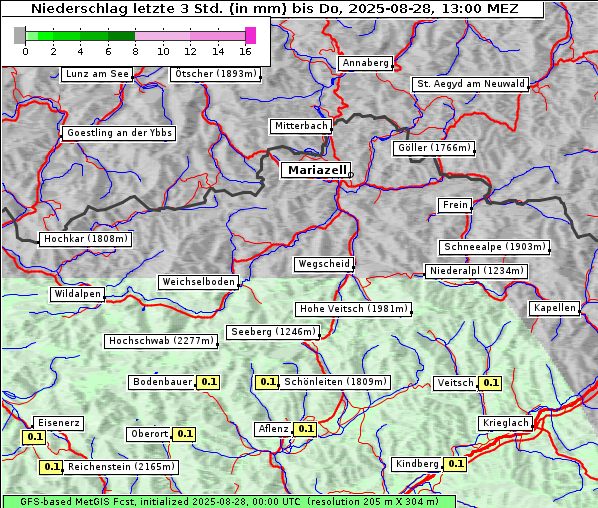
Task: Click the 0.1 value beside Veitsch
Action: coord(490,383)
